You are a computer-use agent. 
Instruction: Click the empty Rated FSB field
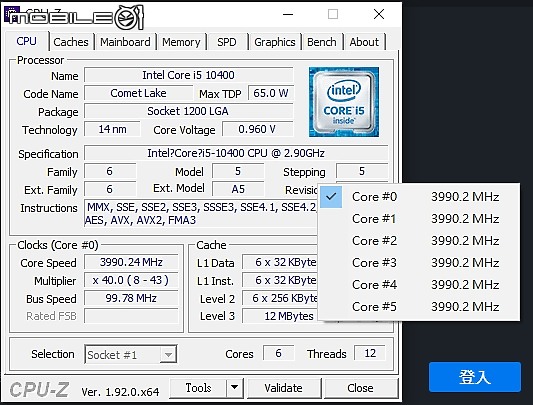click(131, 316)
